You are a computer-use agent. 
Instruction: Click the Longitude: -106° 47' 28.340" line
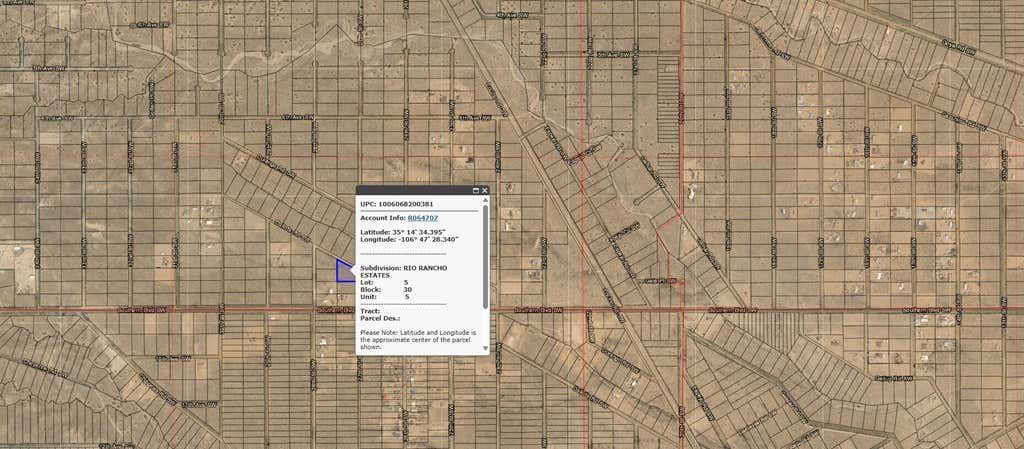pos(409,240)
